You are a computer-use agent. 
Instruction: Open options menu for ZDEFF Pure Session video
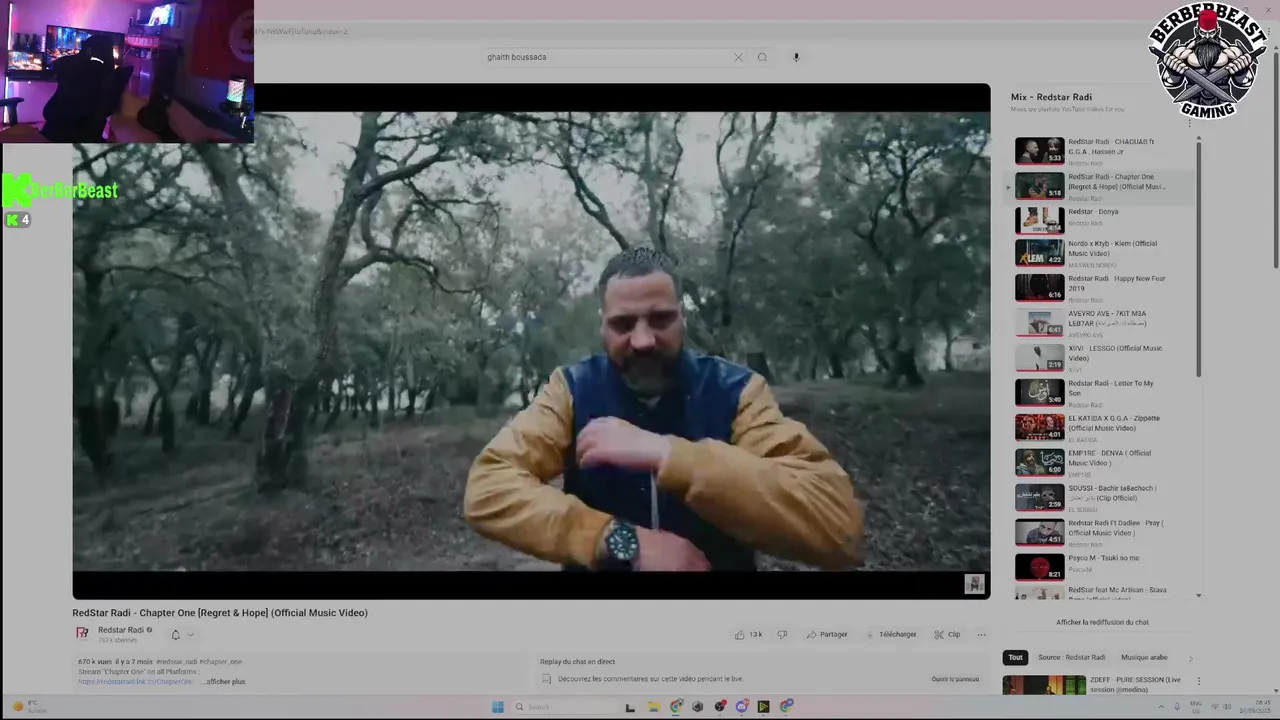coord(1198,681)
